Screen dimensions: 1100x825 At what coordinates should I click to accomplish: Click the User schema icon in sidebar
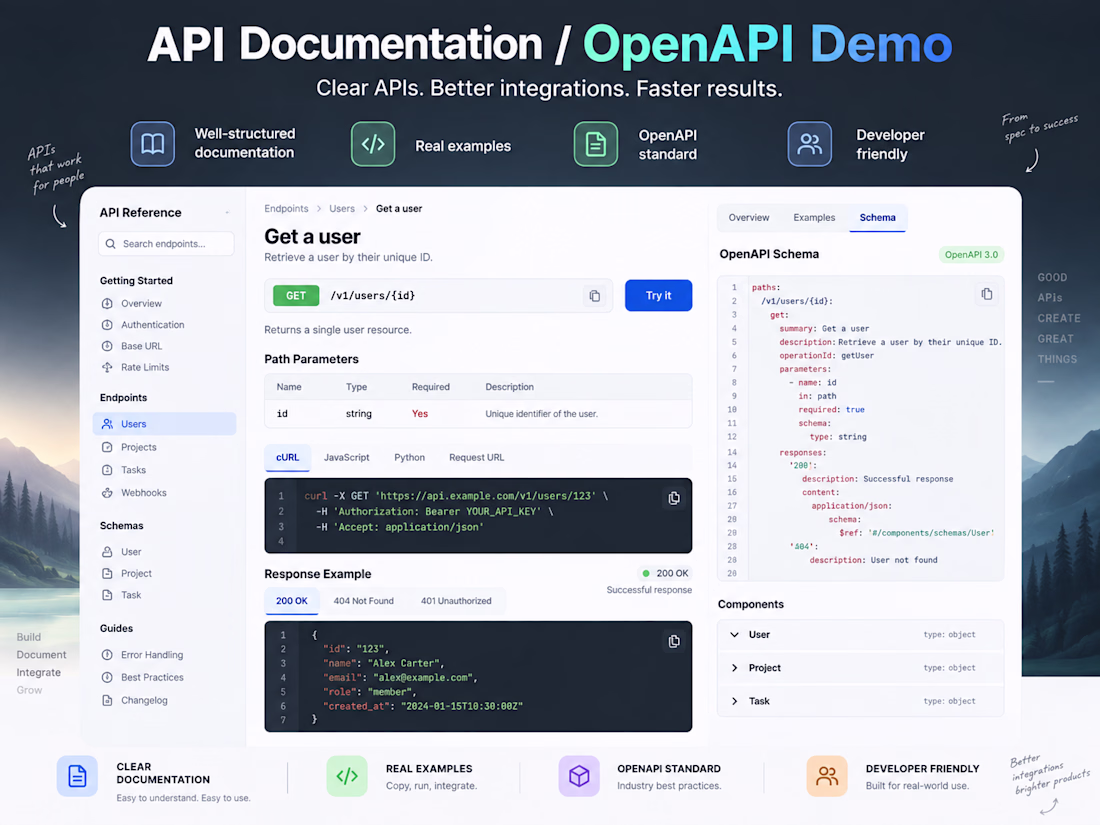click(x=107, y=552)
